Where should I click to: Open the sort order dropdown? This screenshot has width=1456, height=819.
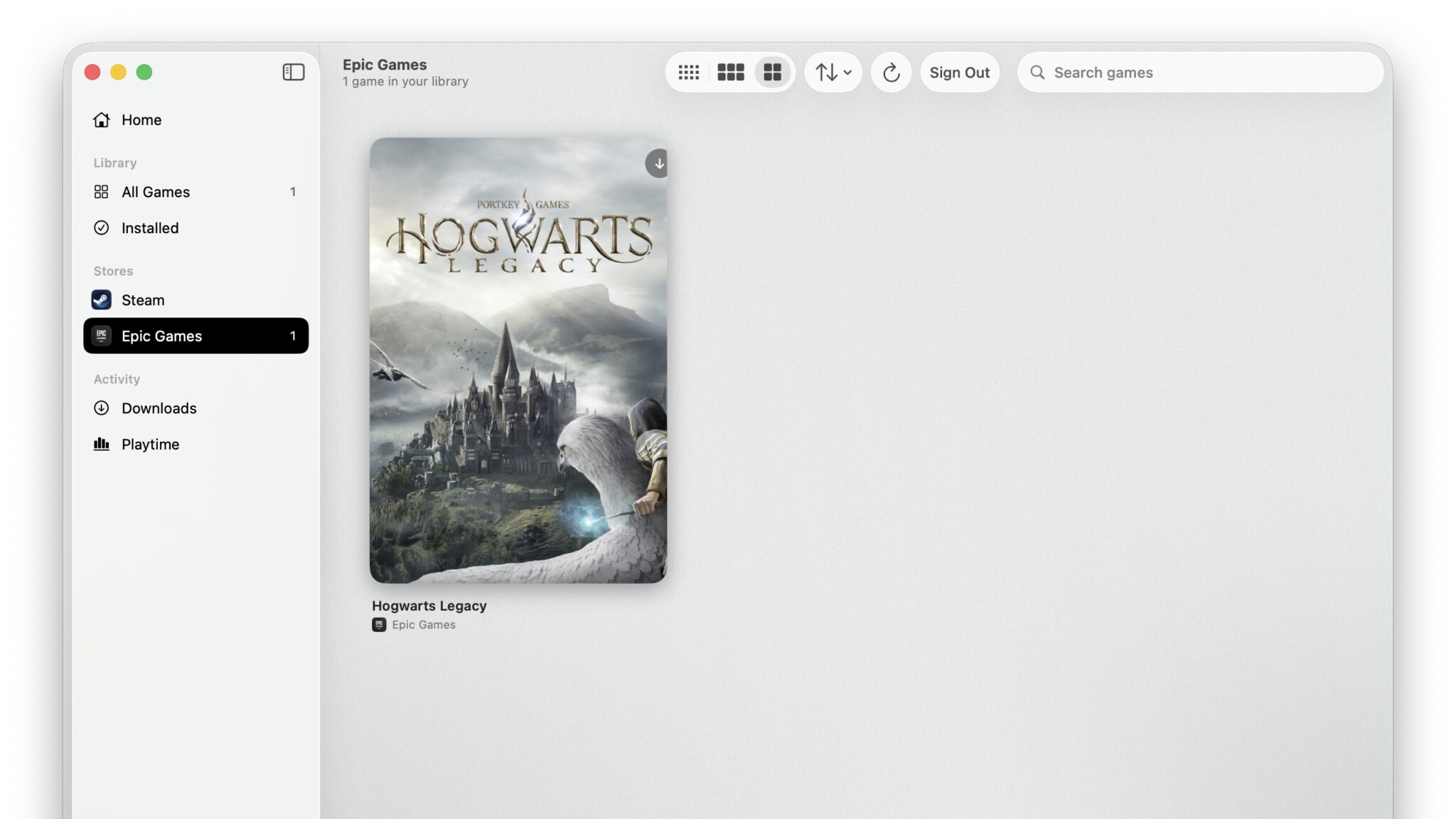tap(833, 73)
